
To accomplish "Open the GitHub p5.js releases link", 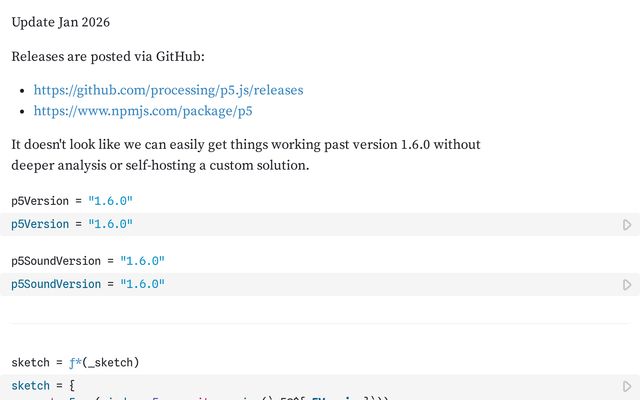I will (x=168, y=90).
